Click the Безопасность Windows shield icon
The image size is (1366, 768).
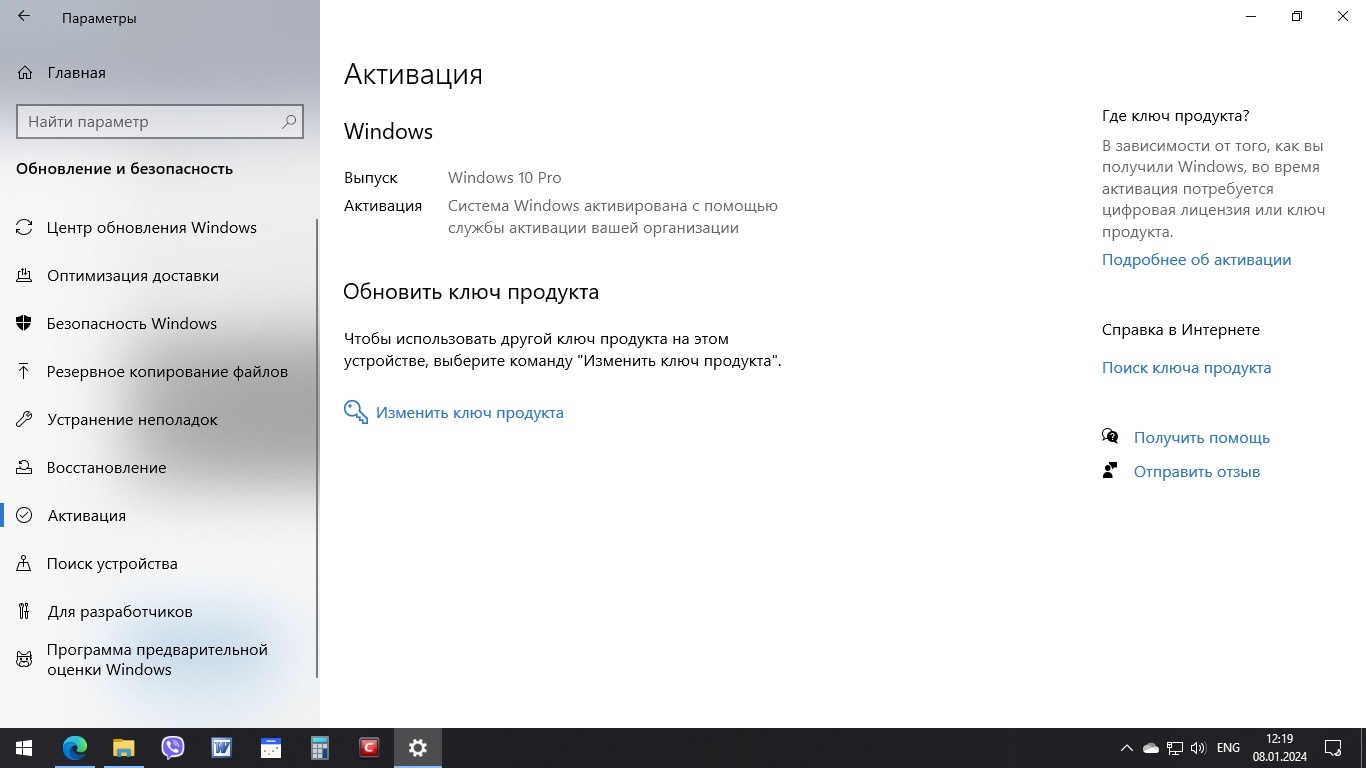[x=24, y=324]
